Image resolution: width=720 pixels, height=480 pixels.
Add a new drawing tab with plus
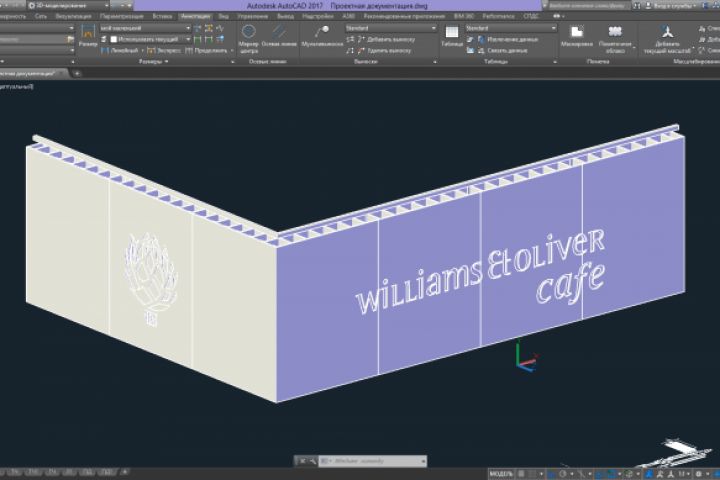click(x=77, y=73)
